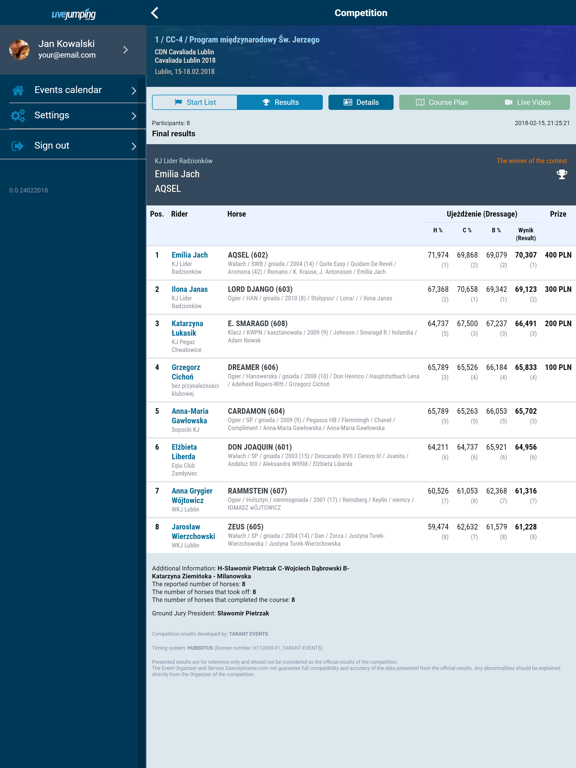Open rider Ilona Janas link

click(190, 289)
